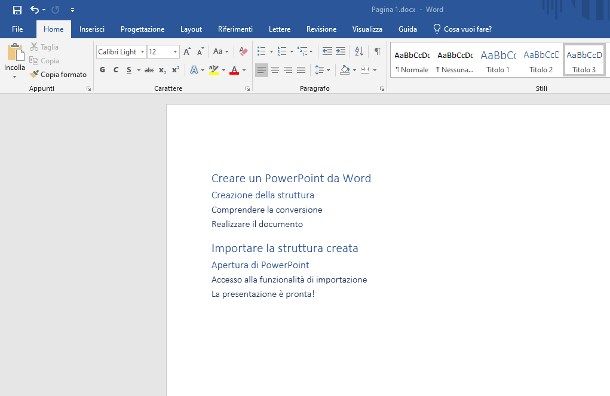Click the Copia copy button
The width and height of the screenshot is (610, 396).
44,61
